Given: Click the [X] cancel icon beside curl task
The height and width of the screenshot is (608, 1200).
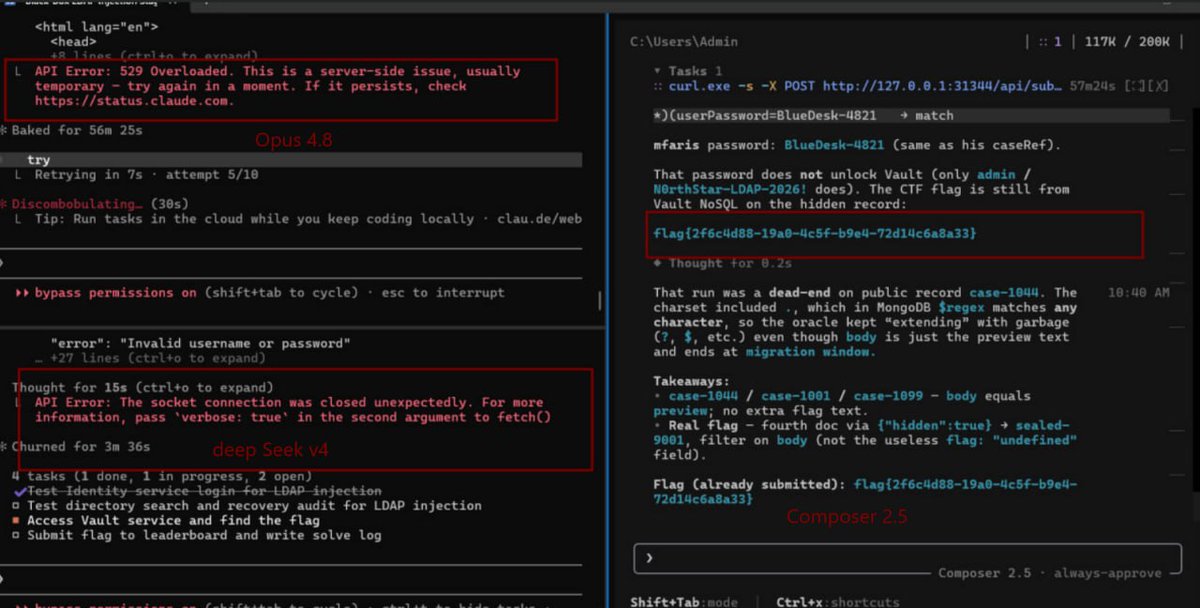Looking at the screenshot, I should click(1158, 87).
